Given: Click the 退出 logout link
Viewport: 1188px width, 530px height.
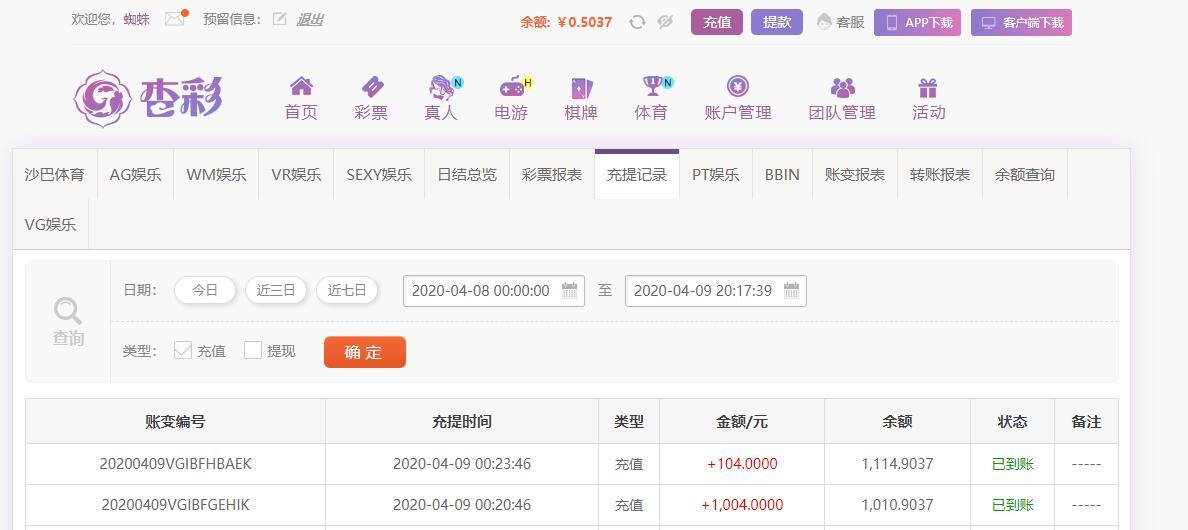Looking at the screenshot, I should coord(310,20).
